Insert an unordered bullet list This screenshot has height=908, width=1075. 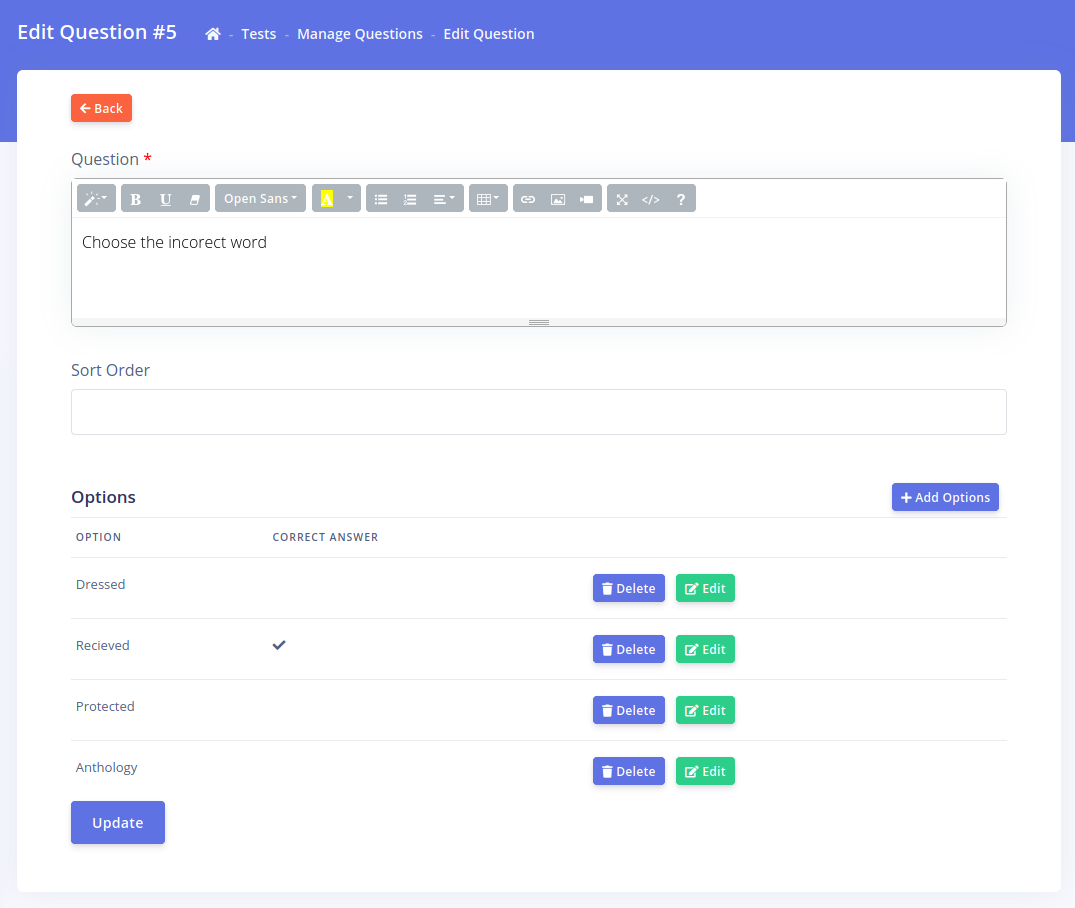click(x=381, y=199)
